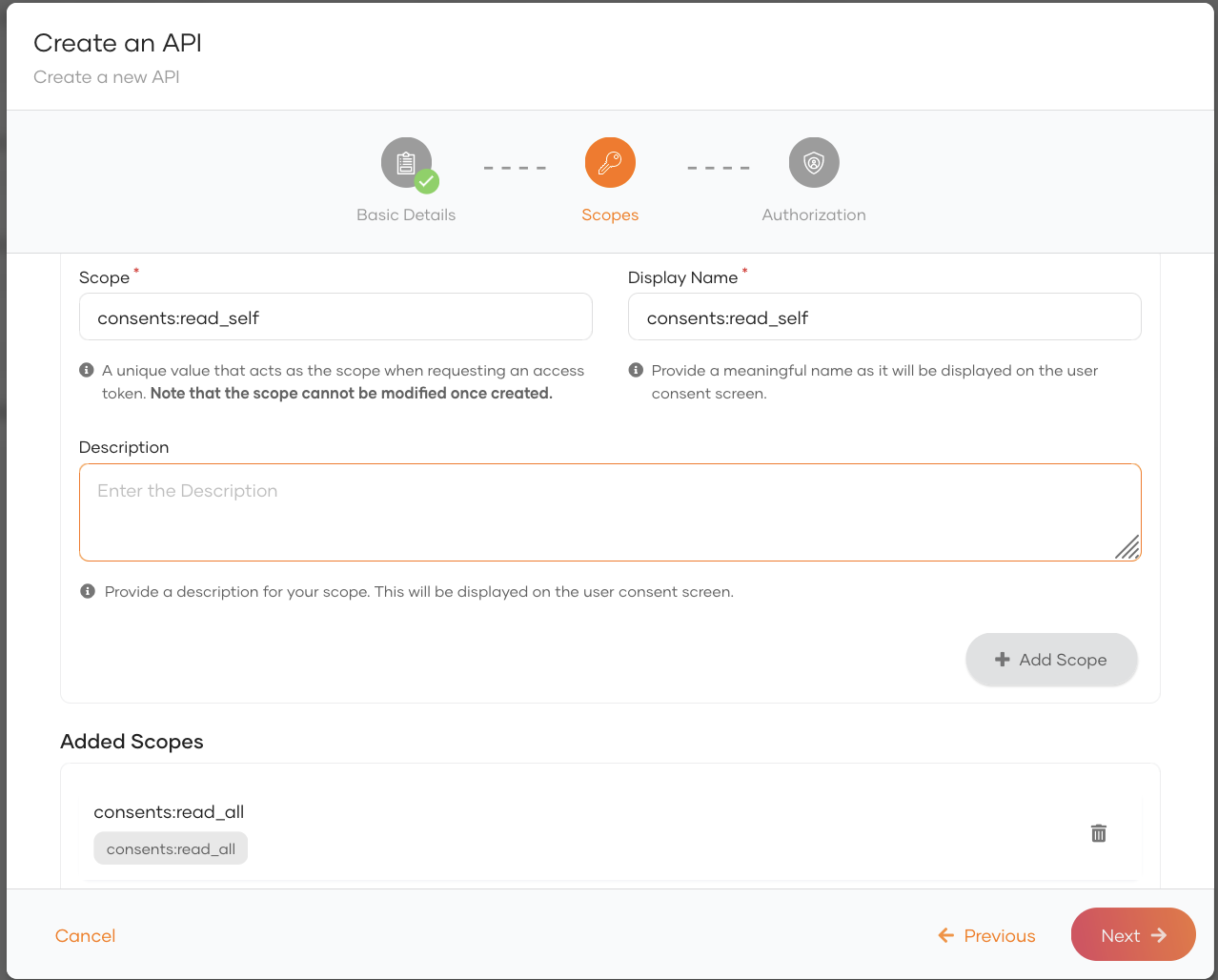Viewport: 1218px width, 980px height.
Task: Click the Add Scope button
Action: [x=1051, y=660]
